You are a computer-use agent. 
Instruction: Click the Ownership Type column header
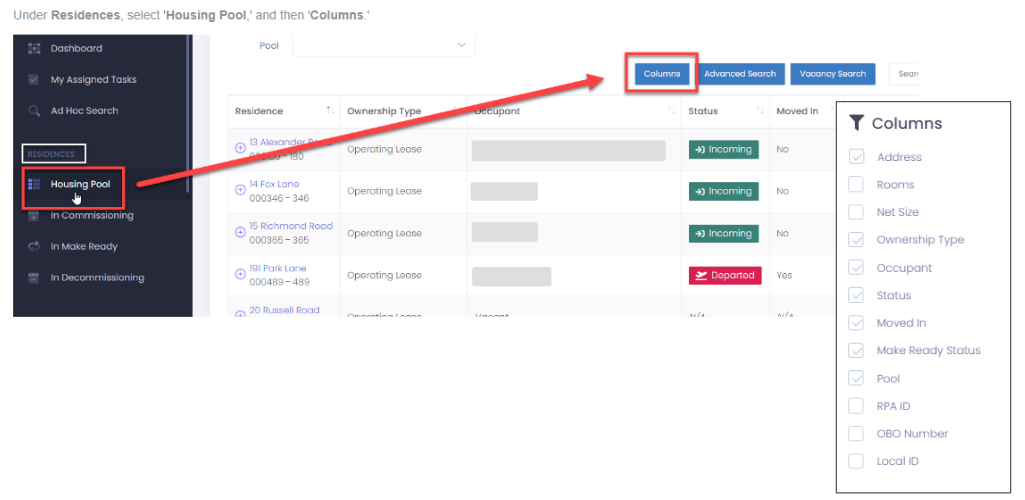pos(384,111)
